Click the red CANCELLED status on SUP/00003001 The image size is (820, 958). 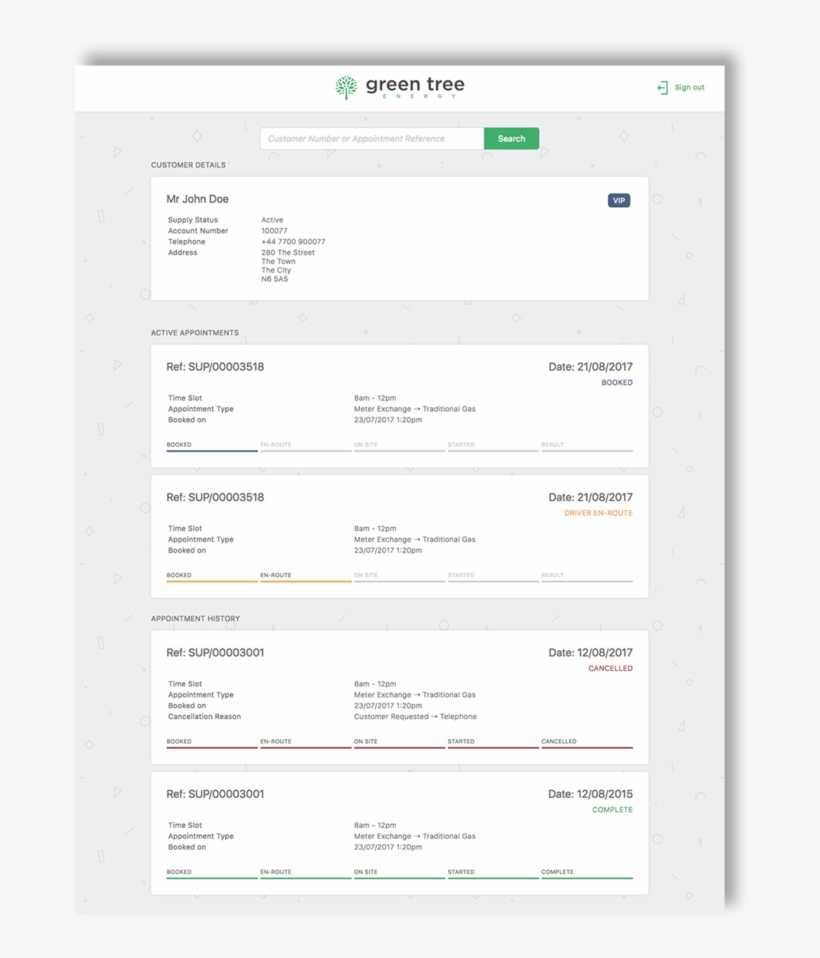point(611,667)
